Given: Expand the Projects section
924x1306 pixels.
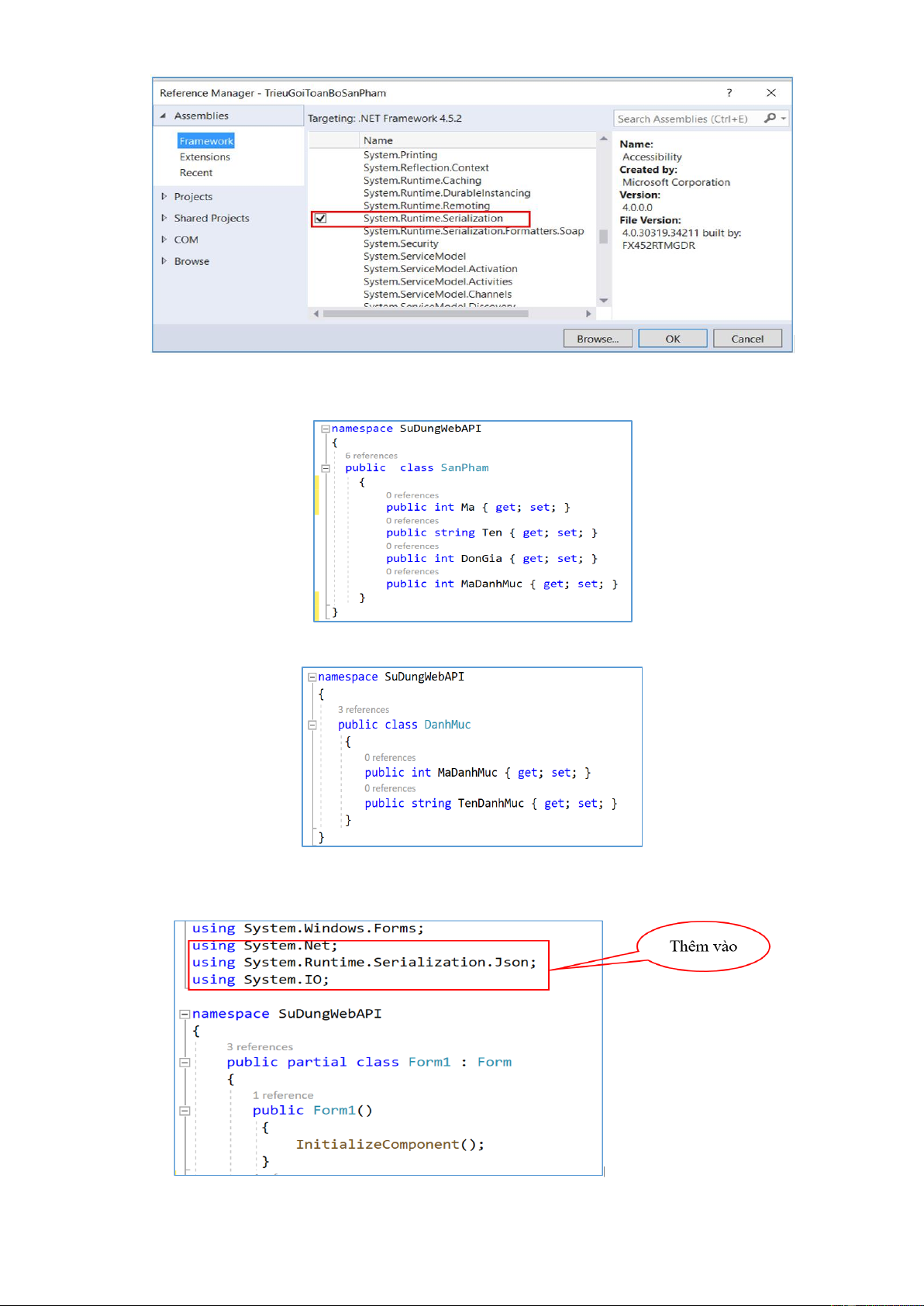Looking at the screenshot, I should (x=164, y=197).
